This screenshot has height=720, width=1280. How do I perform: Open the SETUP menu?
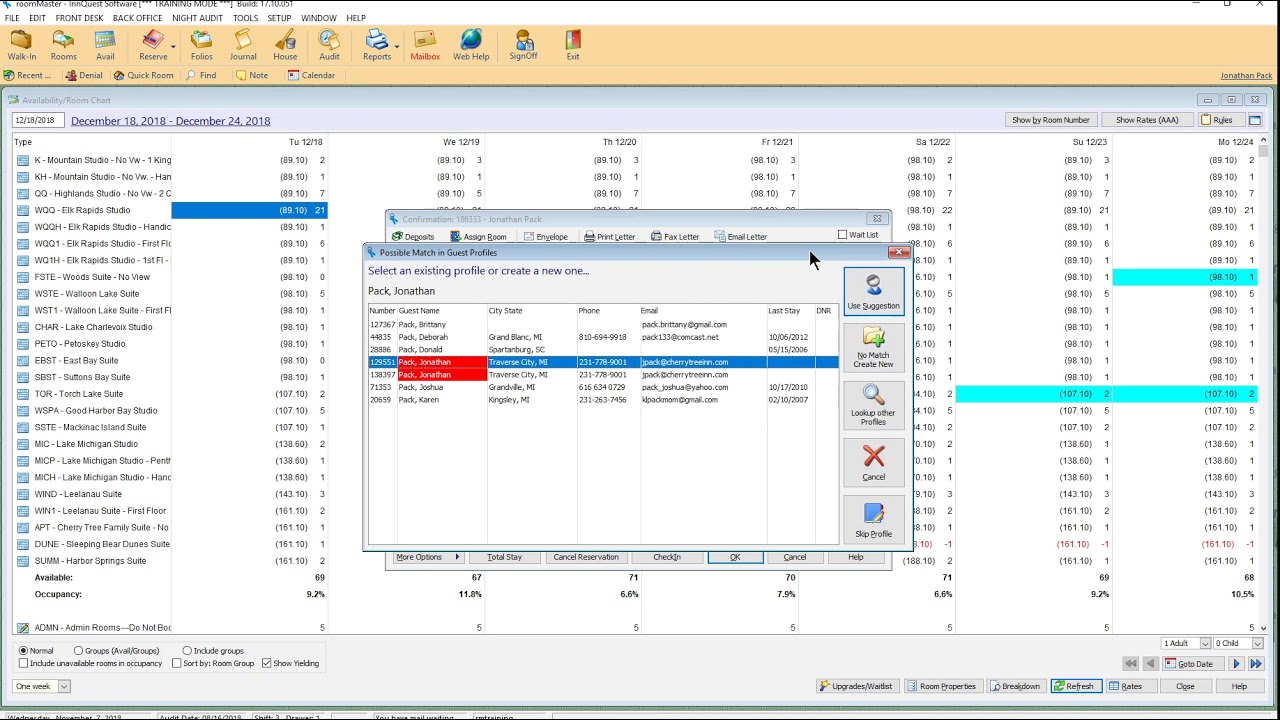click(280, 18)
